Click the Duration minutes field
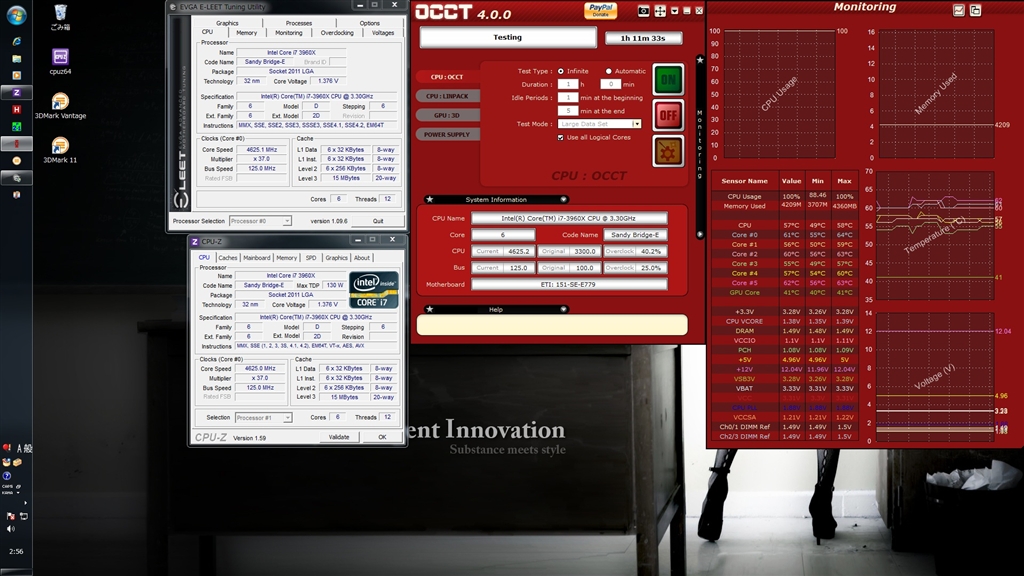Screen dimensions: 1024x576 coord(610,84)
